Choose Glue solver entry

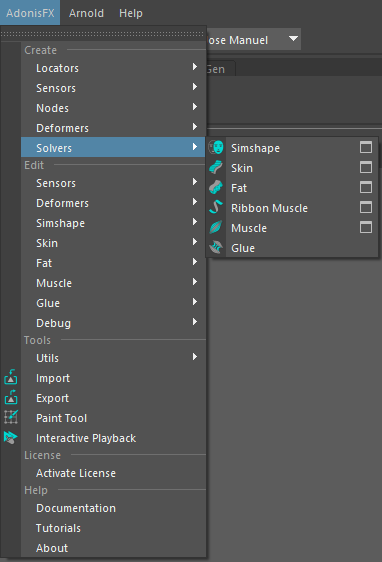[292, 247]
